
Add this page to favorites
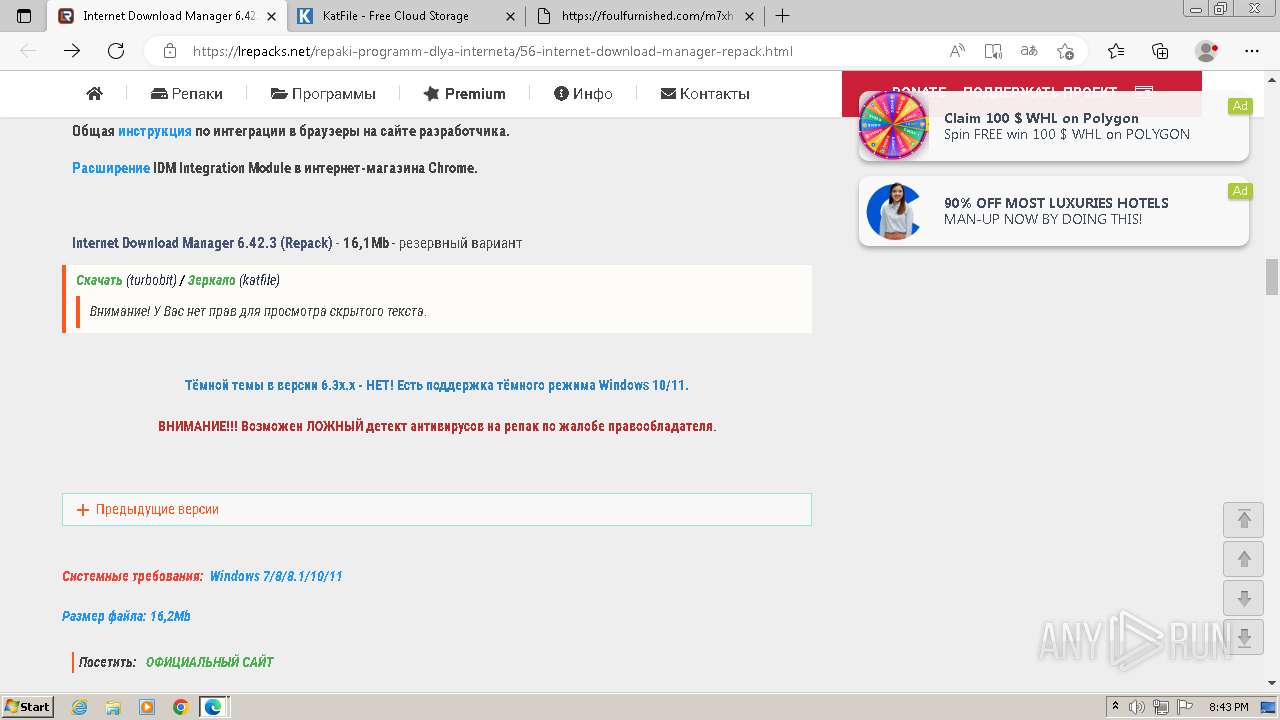[1065, 51]
